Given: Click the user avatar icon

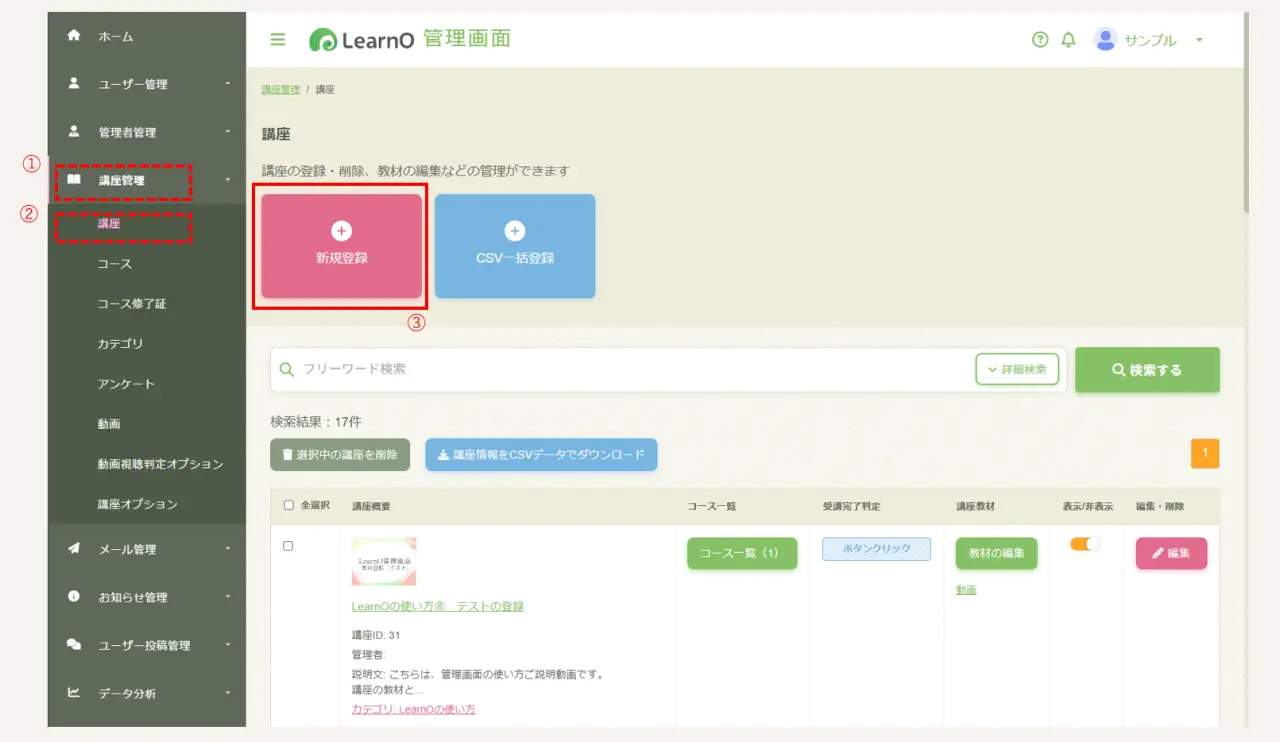Looking at the screenshot, I should tap(1105, 40).
